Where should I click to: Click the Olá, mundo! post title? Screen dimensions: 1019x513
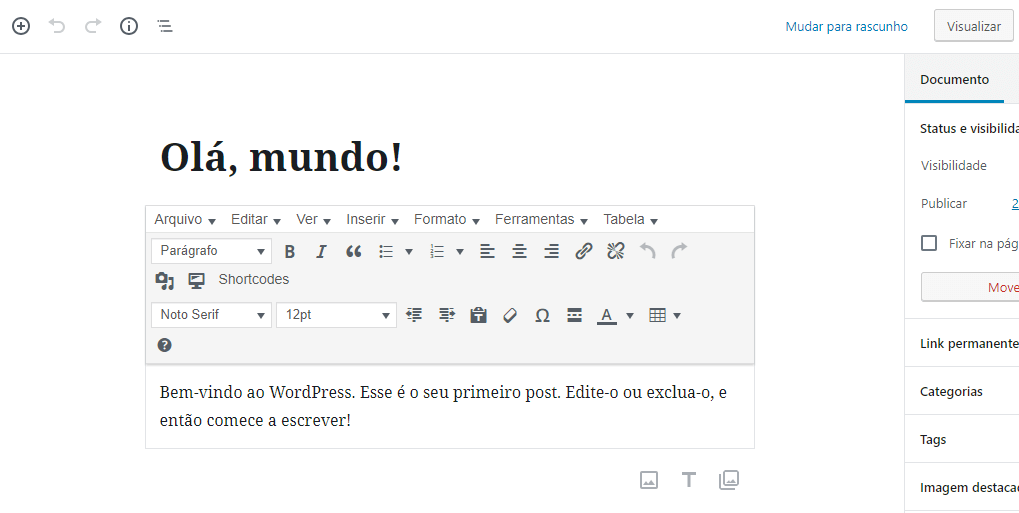tap(281, 158)
